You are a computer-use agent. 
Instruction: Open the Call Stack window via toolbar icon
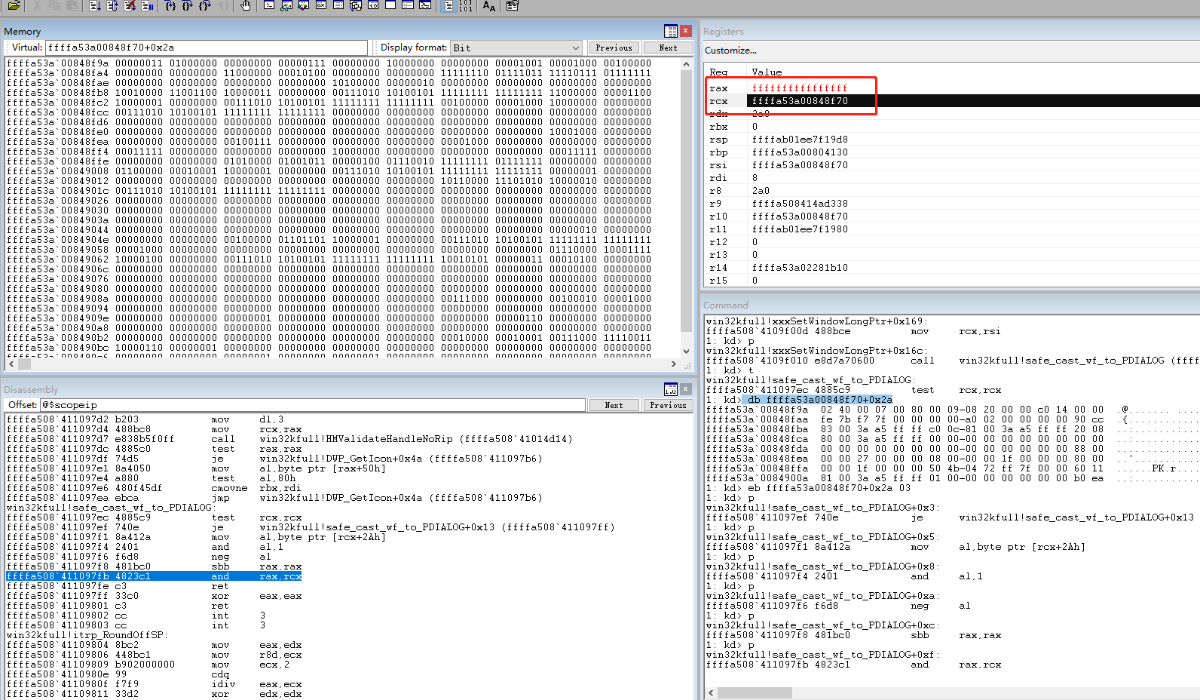click(x=356, y=6)
